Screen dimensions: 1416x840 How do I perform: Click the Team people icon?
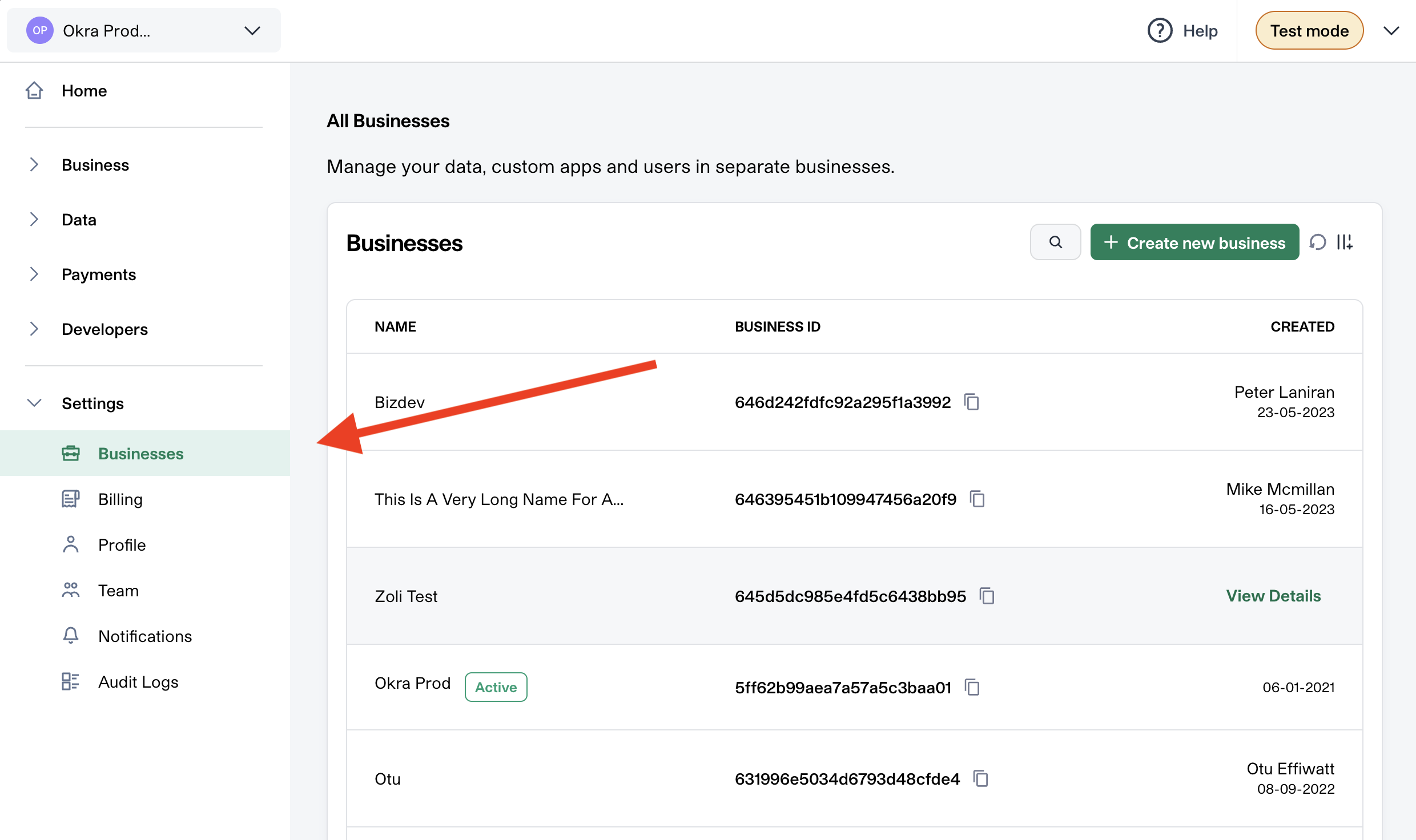pos(71,590)
